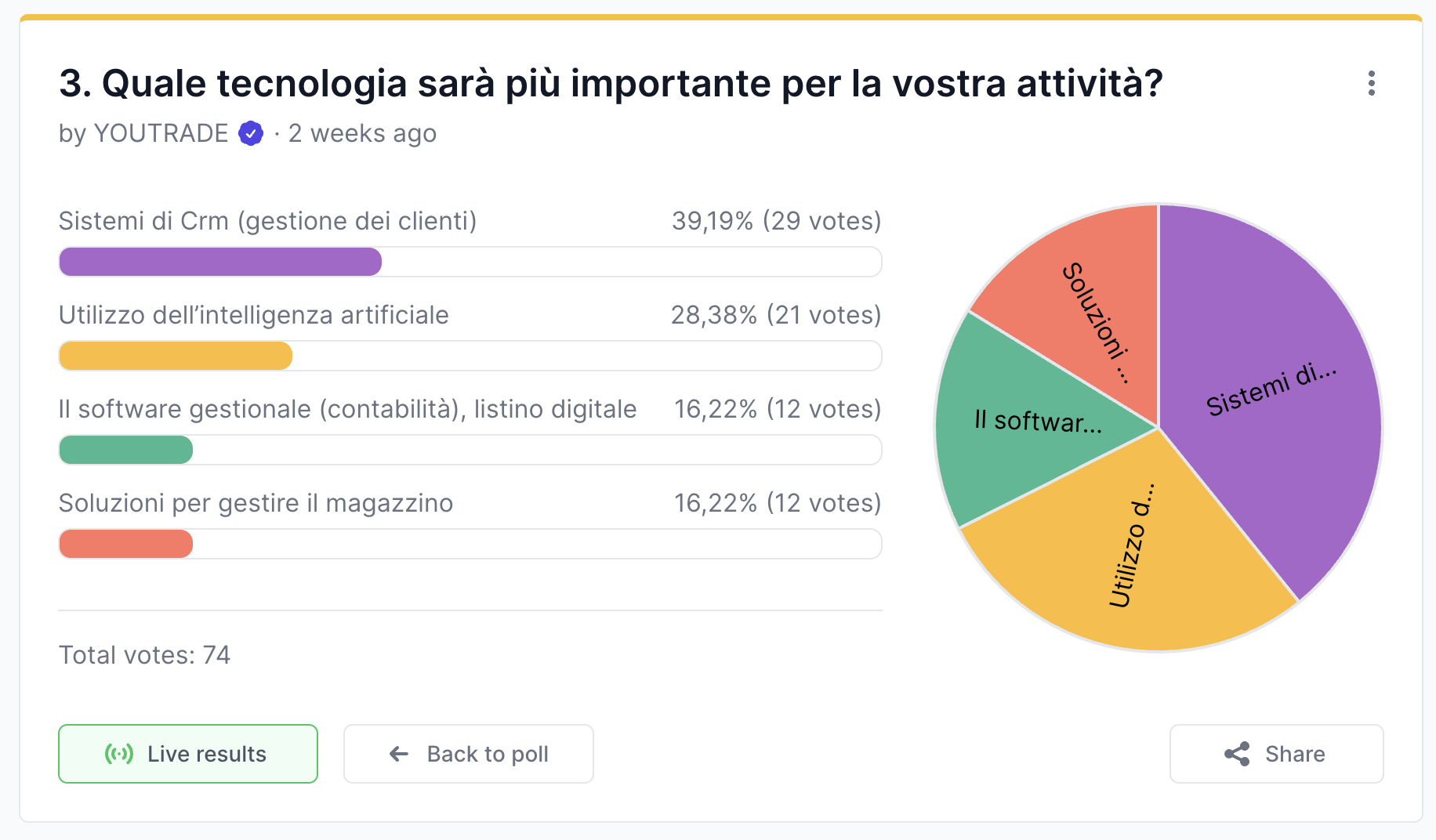This screenshot has width=1436, height=840.
Task: Click the live broadcast signal icon
Action: 119,754
